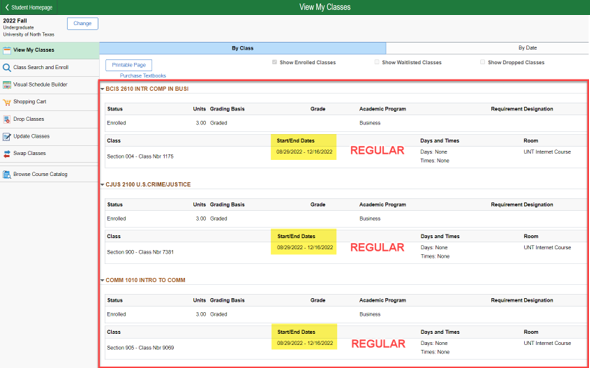Click Section 900 - Class Nbr 7381
The image size is (591, 371).
pyautogui.click(x=140, y=252)
